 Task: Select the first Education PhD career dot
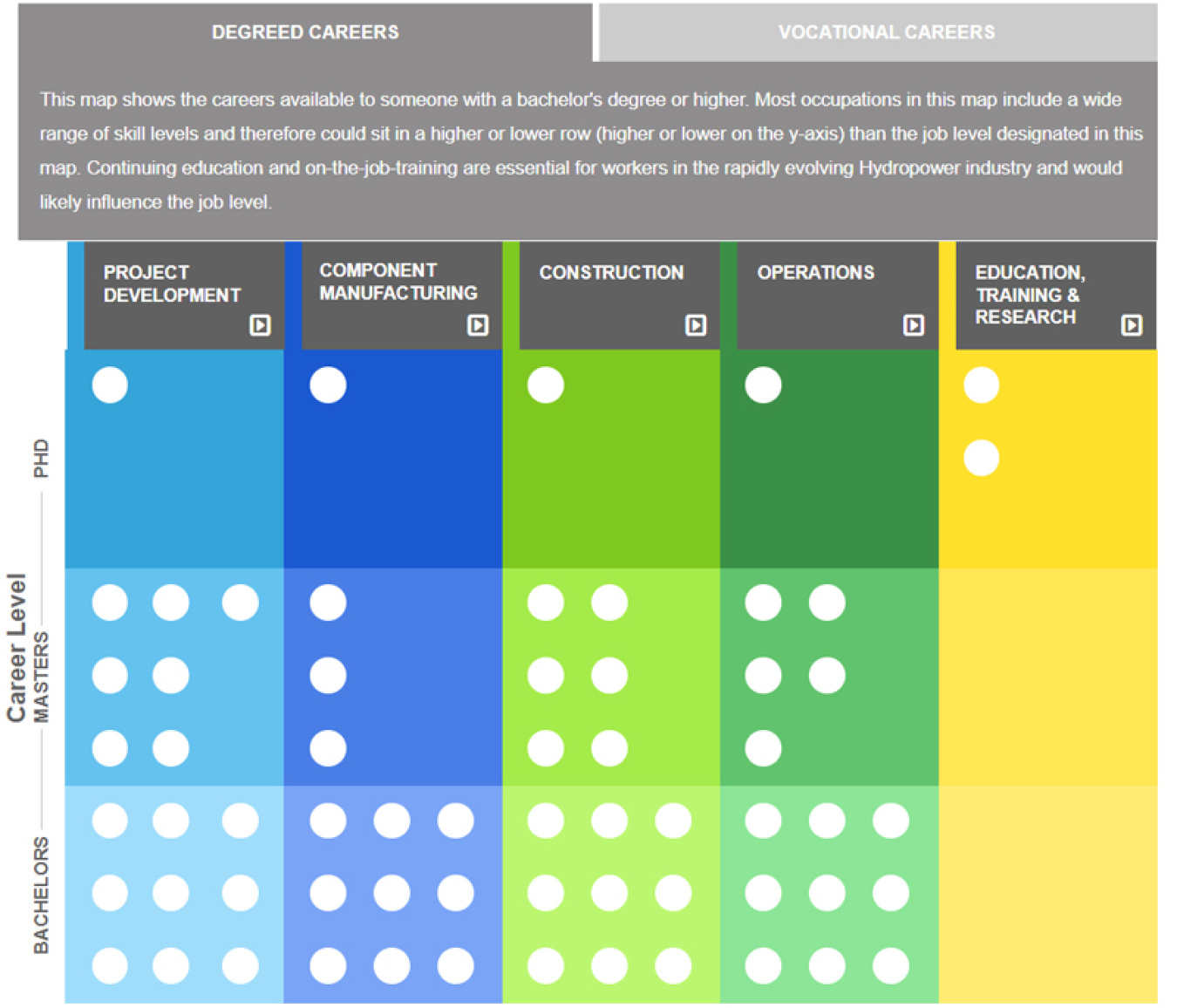click(x=981, y=385)
